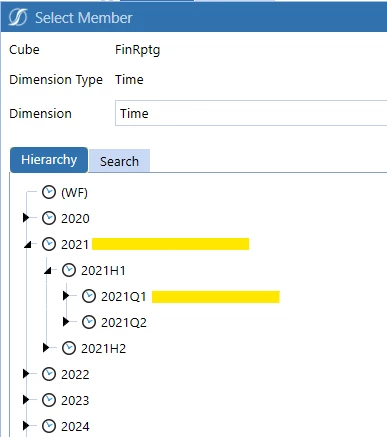Click the clock icon beside 2021Q1

click(x=89, y=296)
